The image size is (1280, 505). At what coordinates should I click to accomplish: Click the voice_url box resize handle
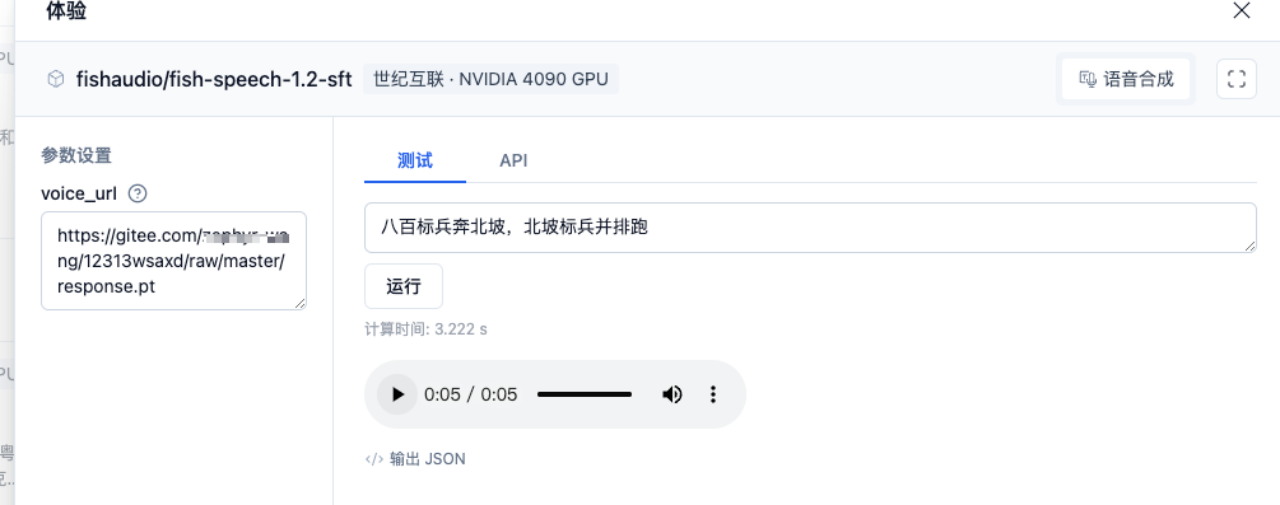pos(300,303)
